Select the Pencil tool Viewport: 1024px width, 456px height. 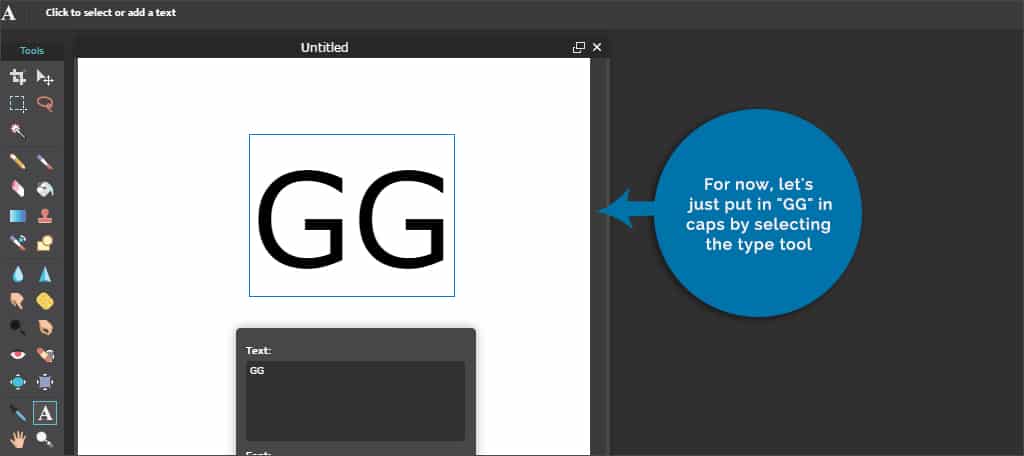coord(18,161)
